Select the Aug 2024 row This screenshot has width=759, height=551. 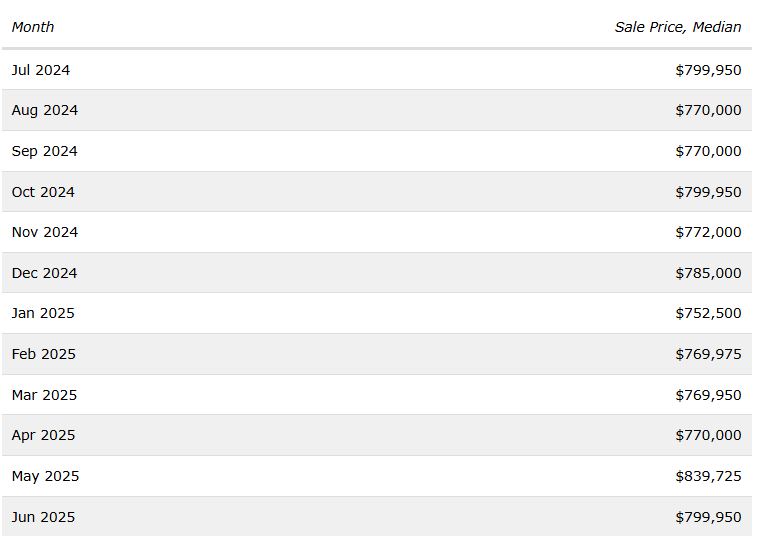click(x=377, y=110)
